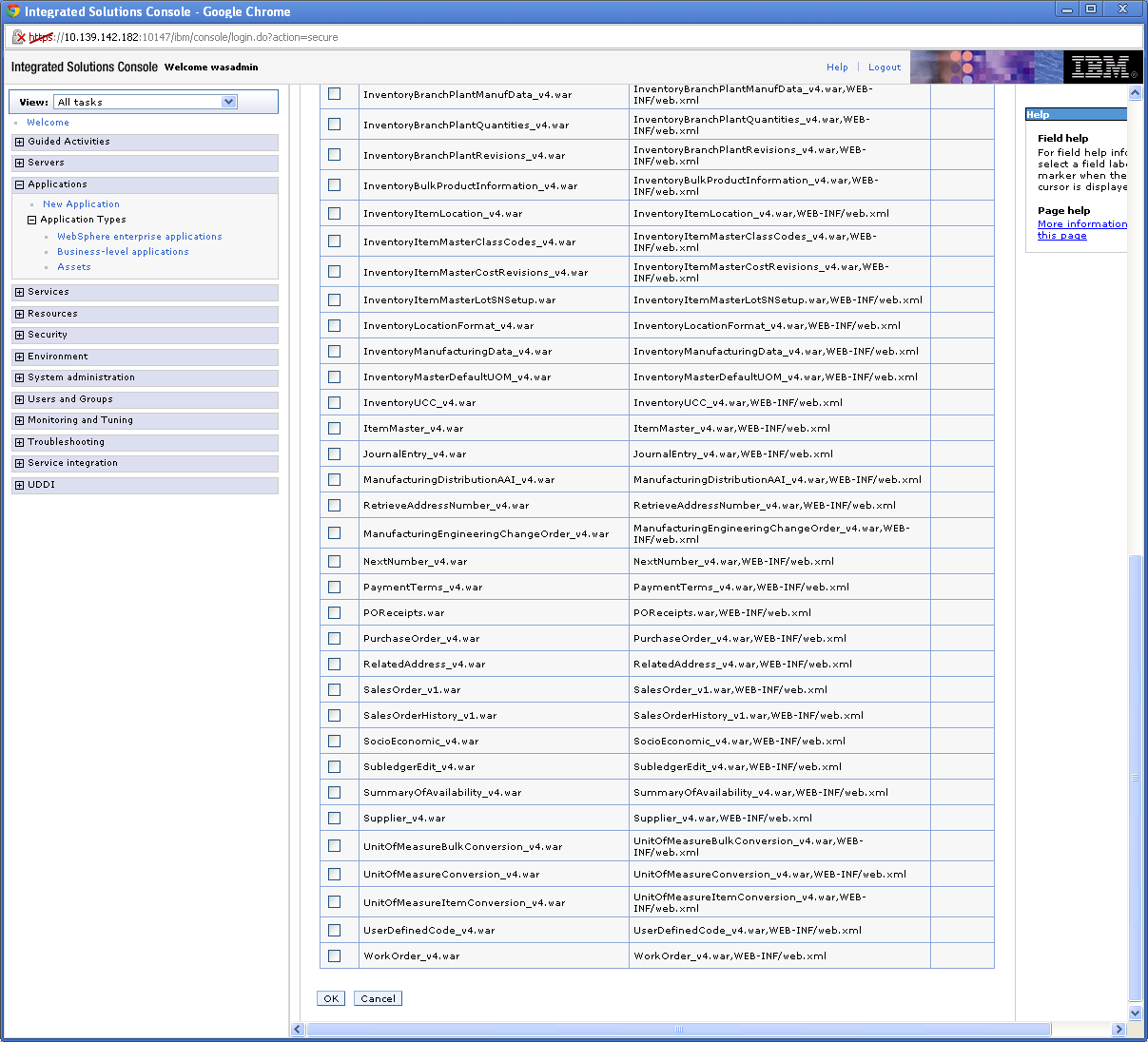Select the ItemMaster_v4.war checkbox

pos(334,428)
